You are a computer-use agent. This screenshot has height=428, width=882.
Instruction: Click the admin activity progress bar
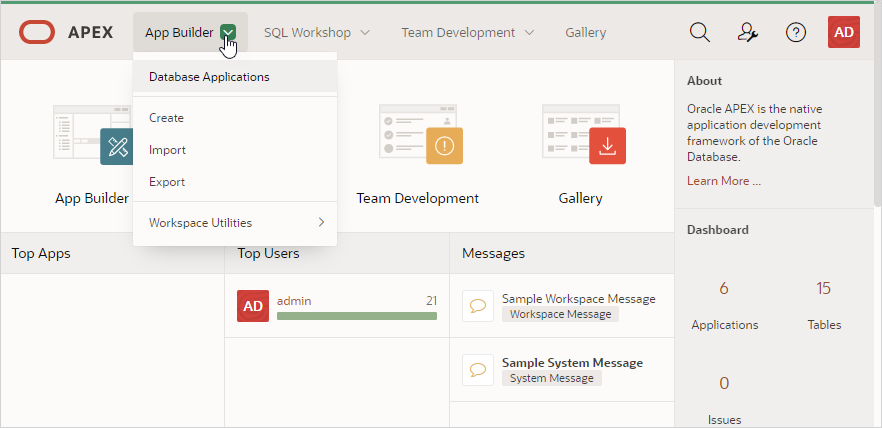(357, 316)
